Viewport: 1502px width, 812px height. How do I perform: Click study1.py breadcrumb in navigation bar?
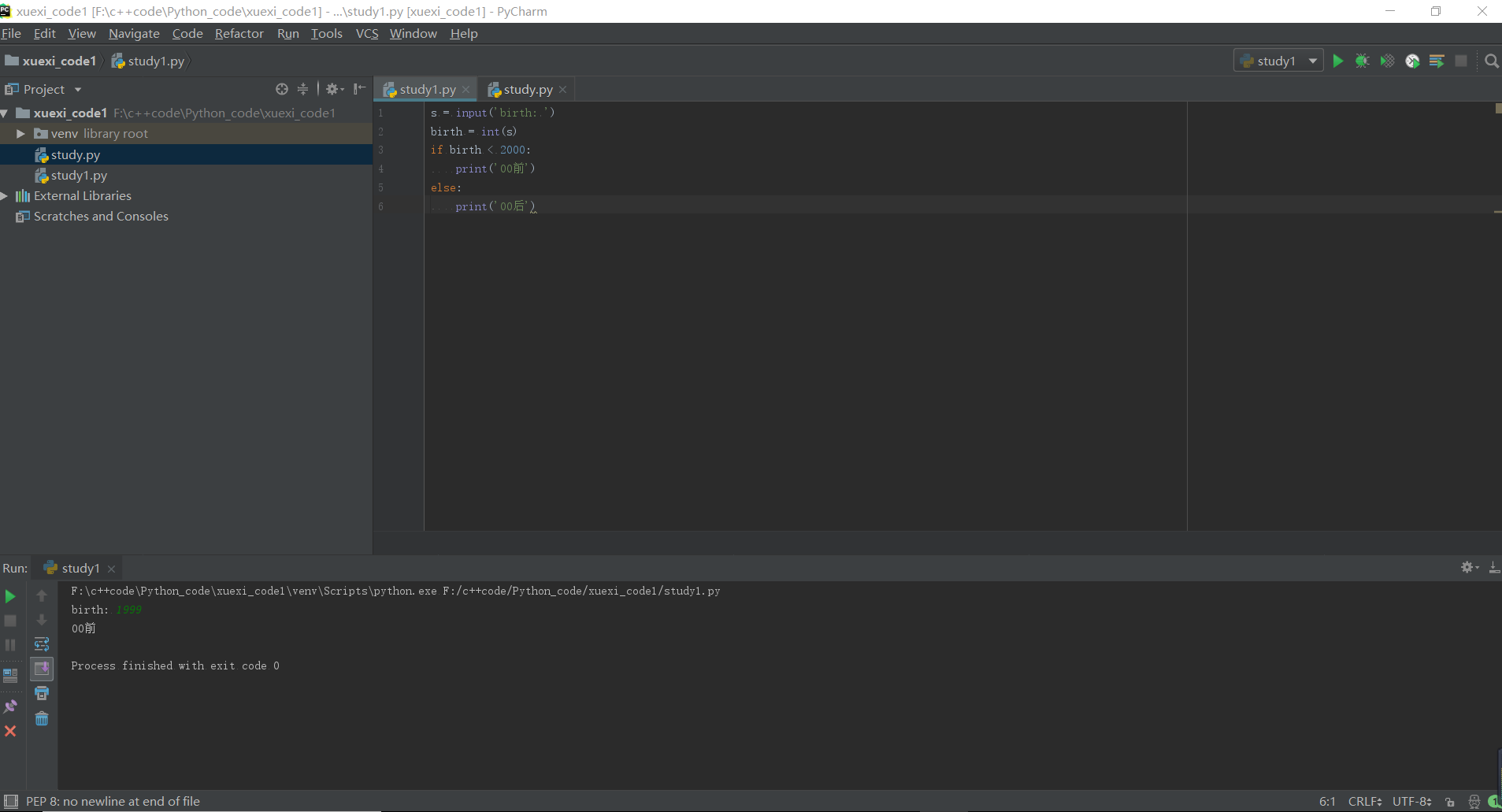tap(148, 61)
